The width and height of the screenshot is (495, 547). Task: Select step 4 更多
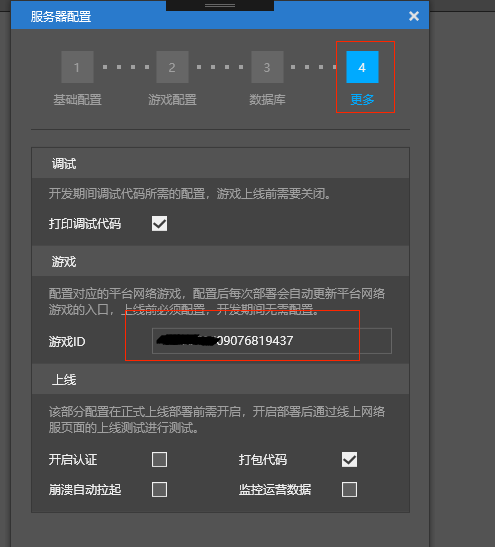click(x=362, y=67)
